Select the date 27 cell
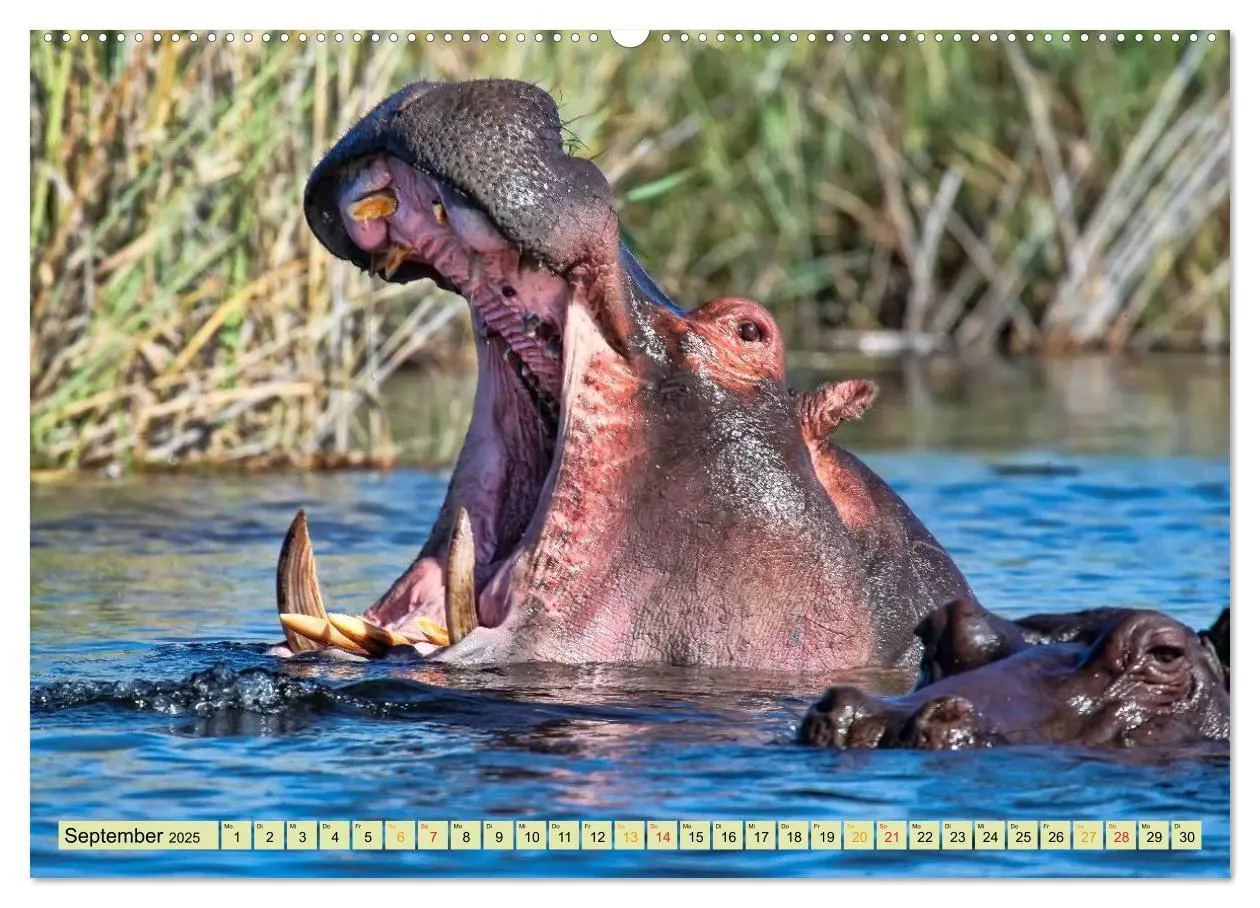Viewport: 1260px width, 908px height. (1088, 836)
